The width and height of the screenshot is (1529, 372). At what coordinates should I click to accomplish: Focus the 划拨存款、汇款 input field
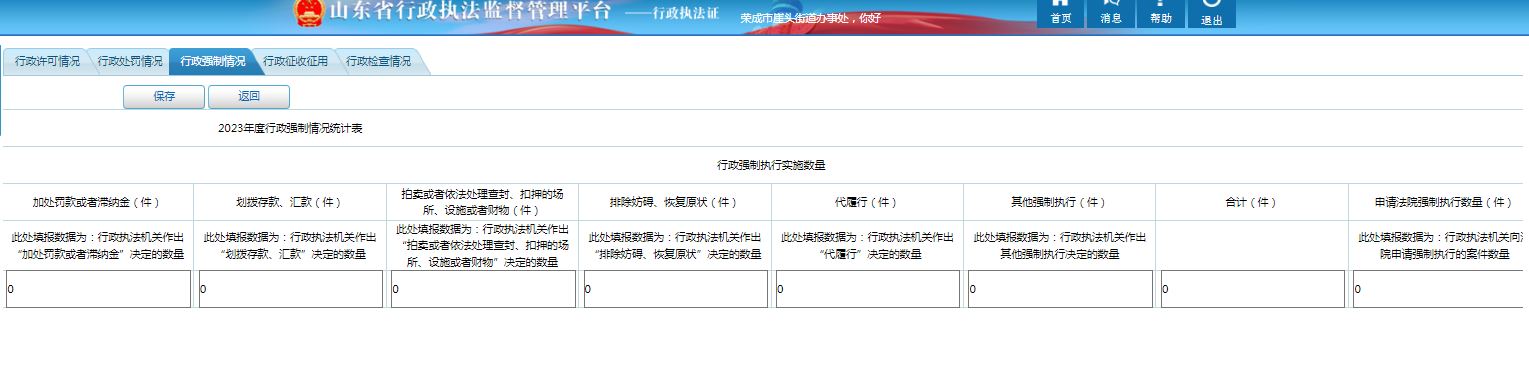[x=290, y=289]
